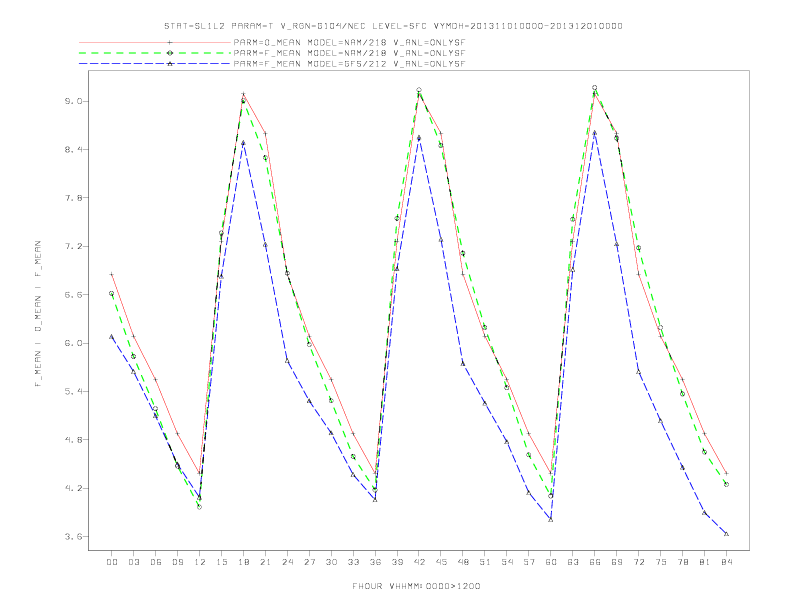
Task: Click the x-axis tick label 78
Action: click(x=683, y=562)
